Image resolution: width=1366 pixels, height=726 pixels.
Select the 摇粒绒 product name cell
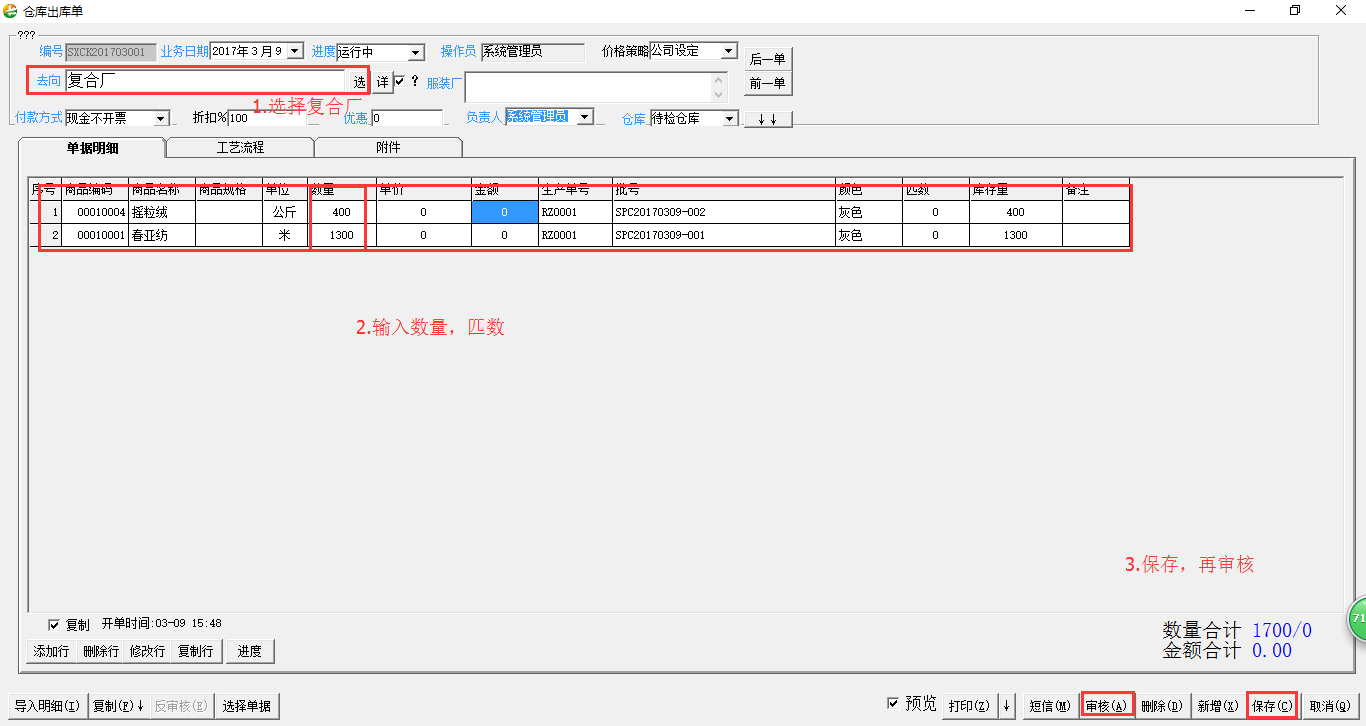point(162,212)
